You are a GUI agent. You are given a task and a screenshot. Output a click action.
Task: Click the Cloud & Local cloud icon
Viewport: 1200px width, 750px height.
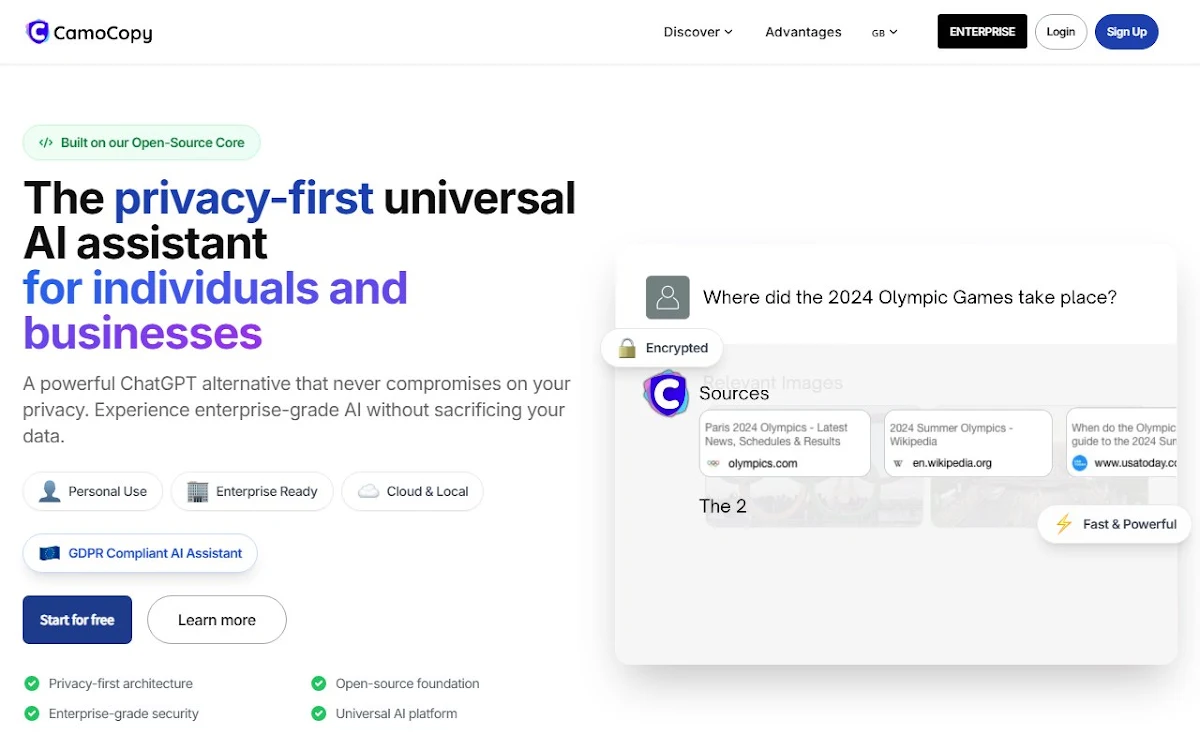(369, 491)
